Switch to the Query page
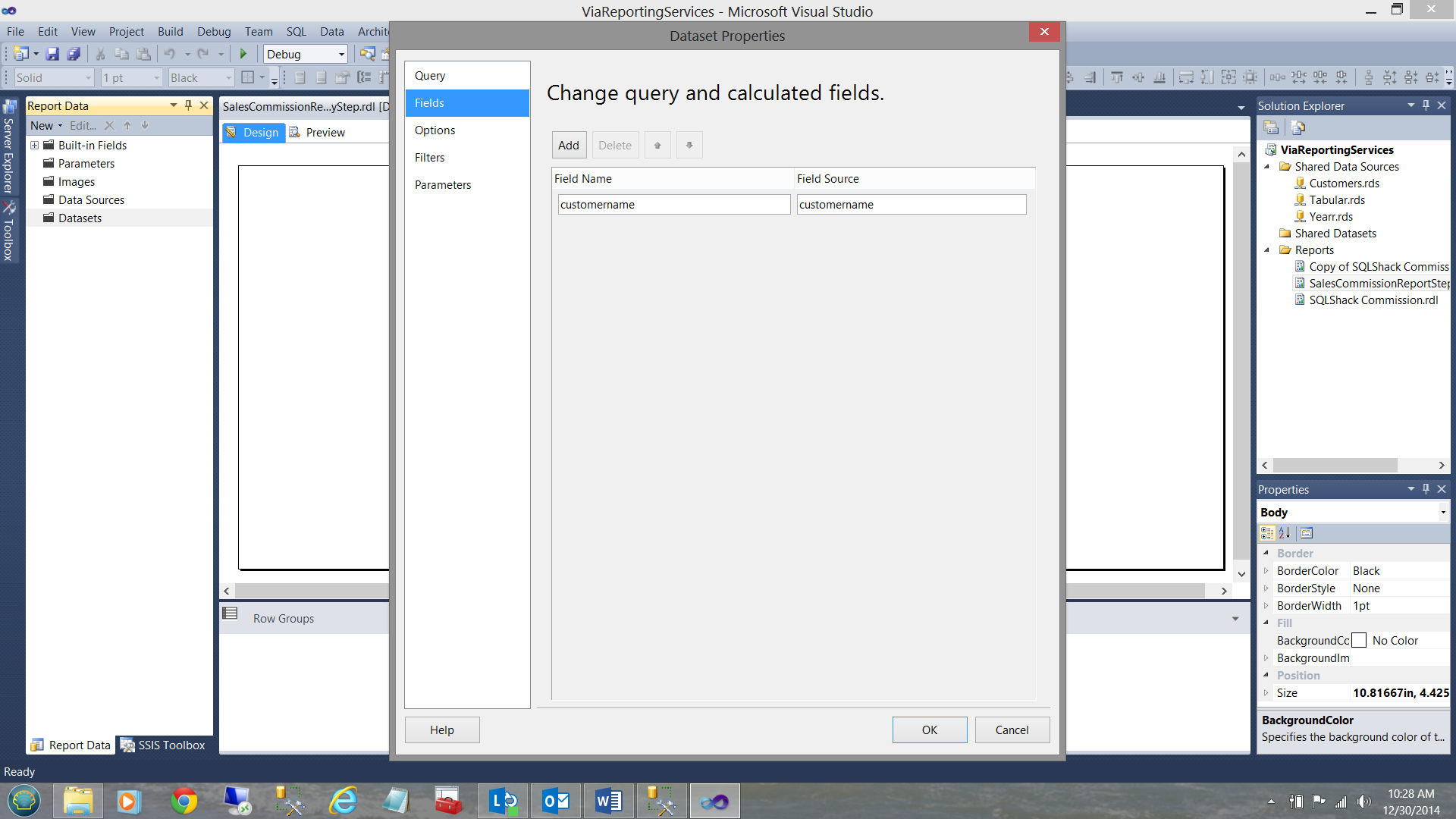 coord(429,76)
